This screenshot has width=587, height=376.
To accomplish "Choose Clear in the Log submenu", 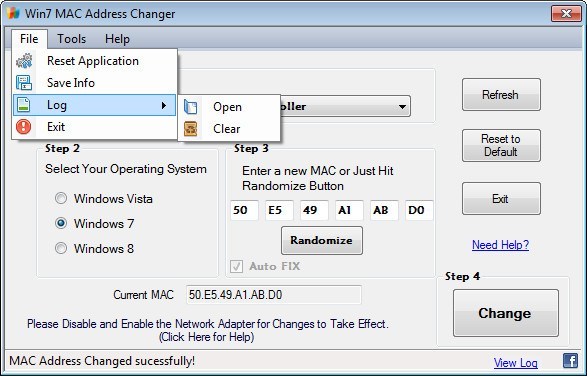I will (x=229, y=129).
